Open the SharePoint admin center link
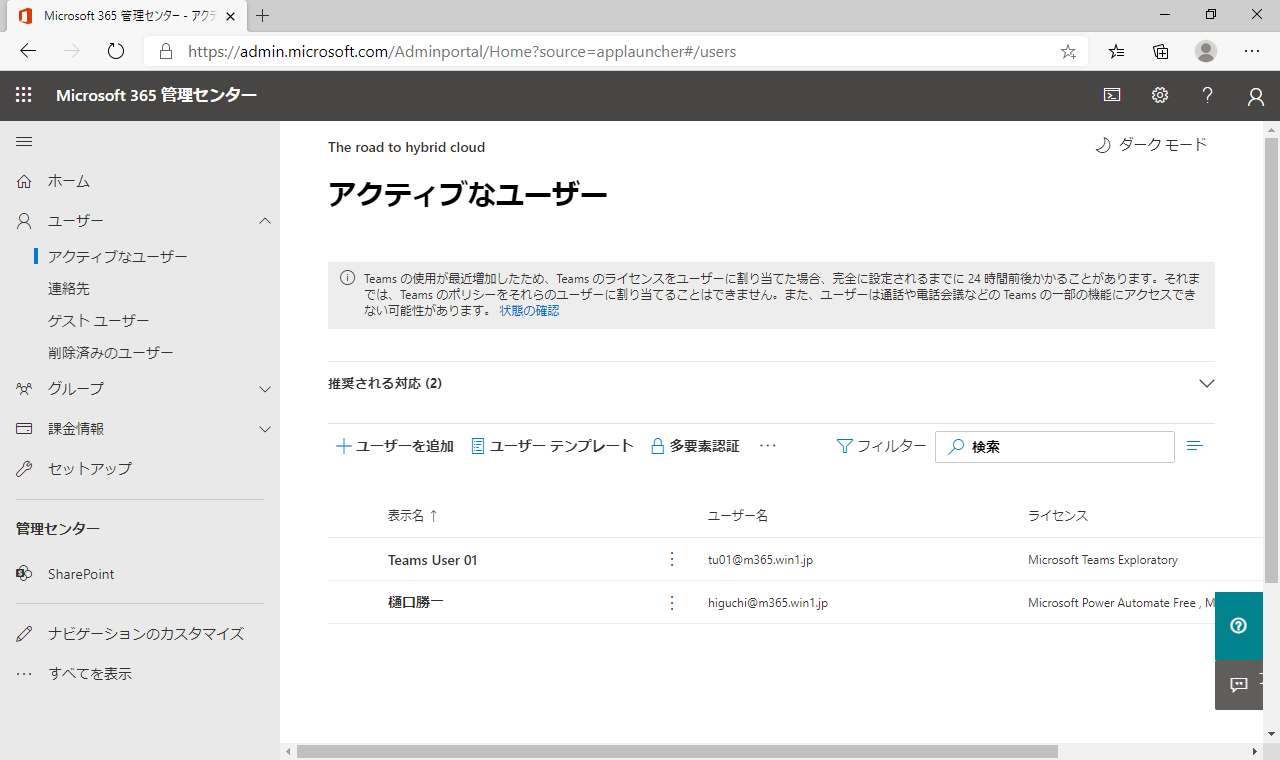The image size is (1280, 760). click(x=81, y=574)
